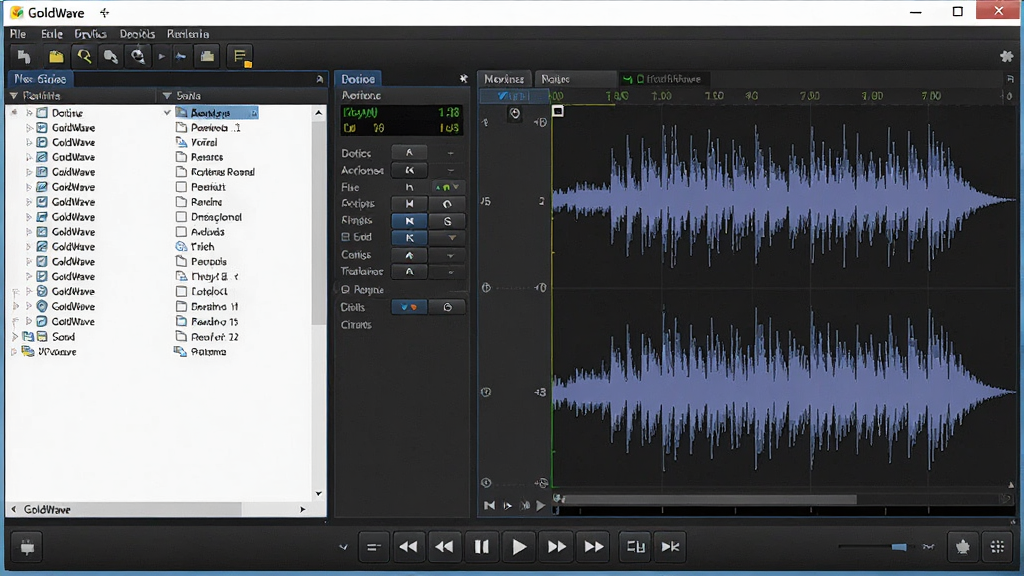Image resolution: width=1024 pixels, height=576 pixels.
Task: Click the S button in the Slngrs row
Action: pos(447,221)
